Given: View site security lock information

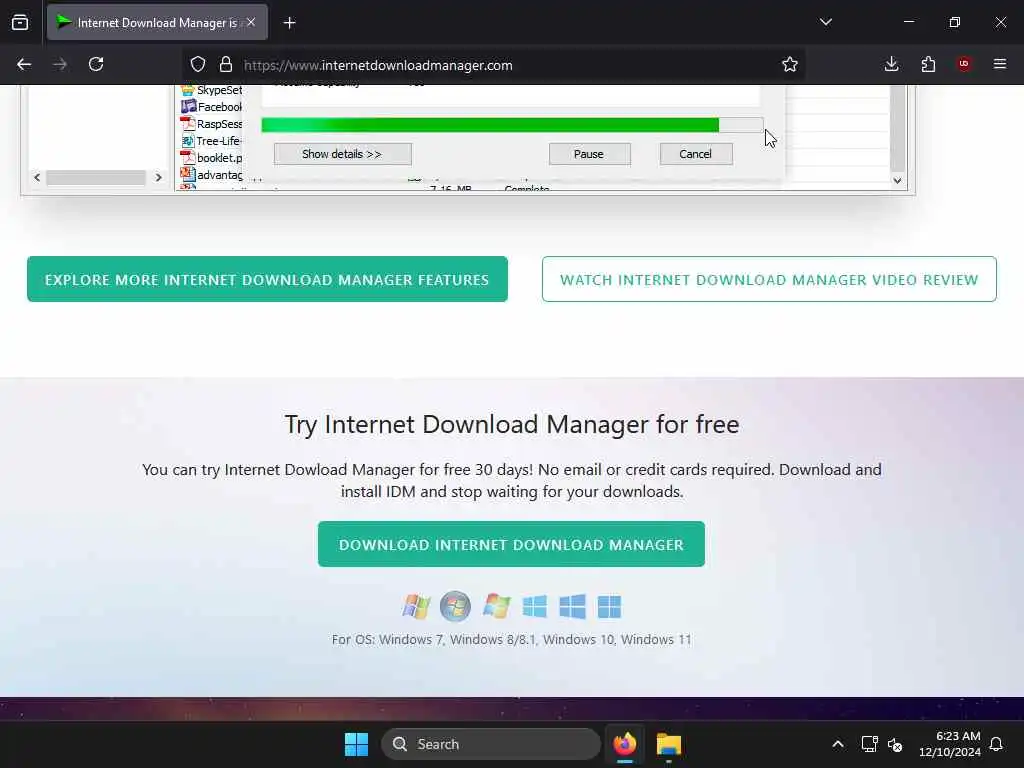Looking at the screenshot, I should (226, 65).
